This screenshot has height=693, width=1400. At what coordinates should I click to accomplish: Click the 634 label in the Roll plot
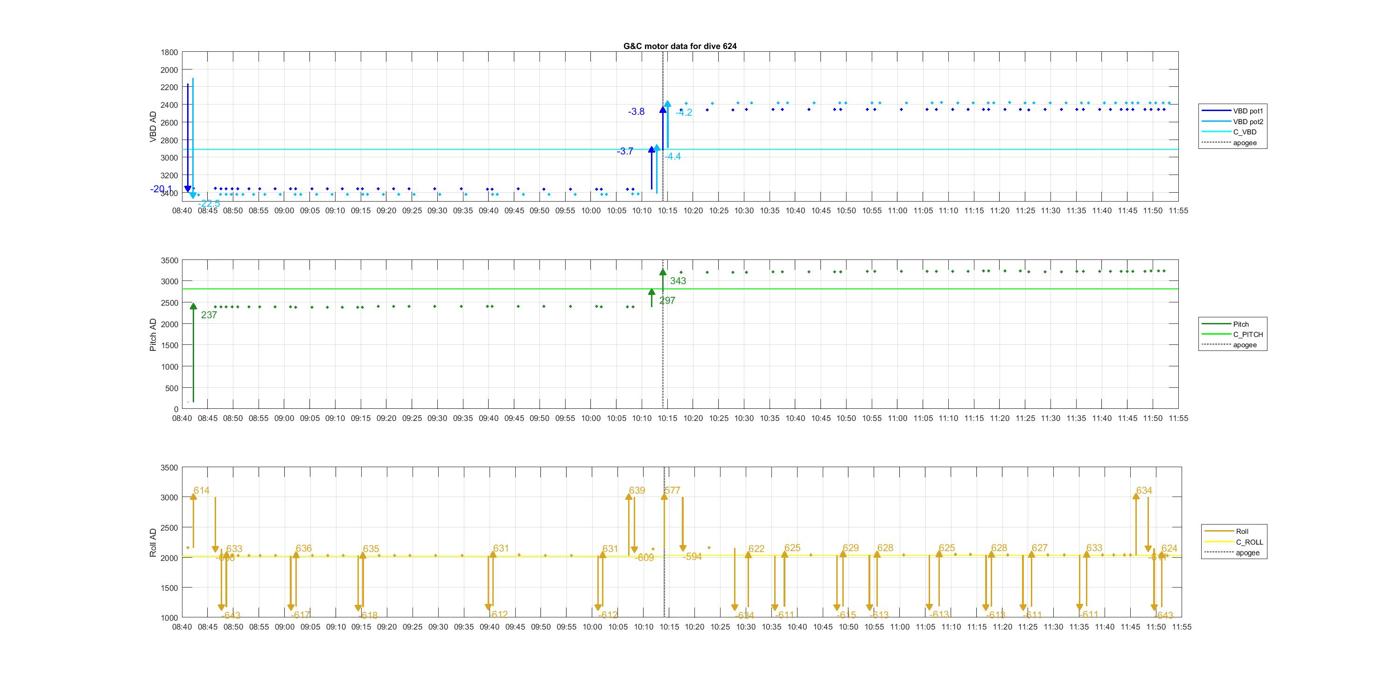[x=1144, y=491]
